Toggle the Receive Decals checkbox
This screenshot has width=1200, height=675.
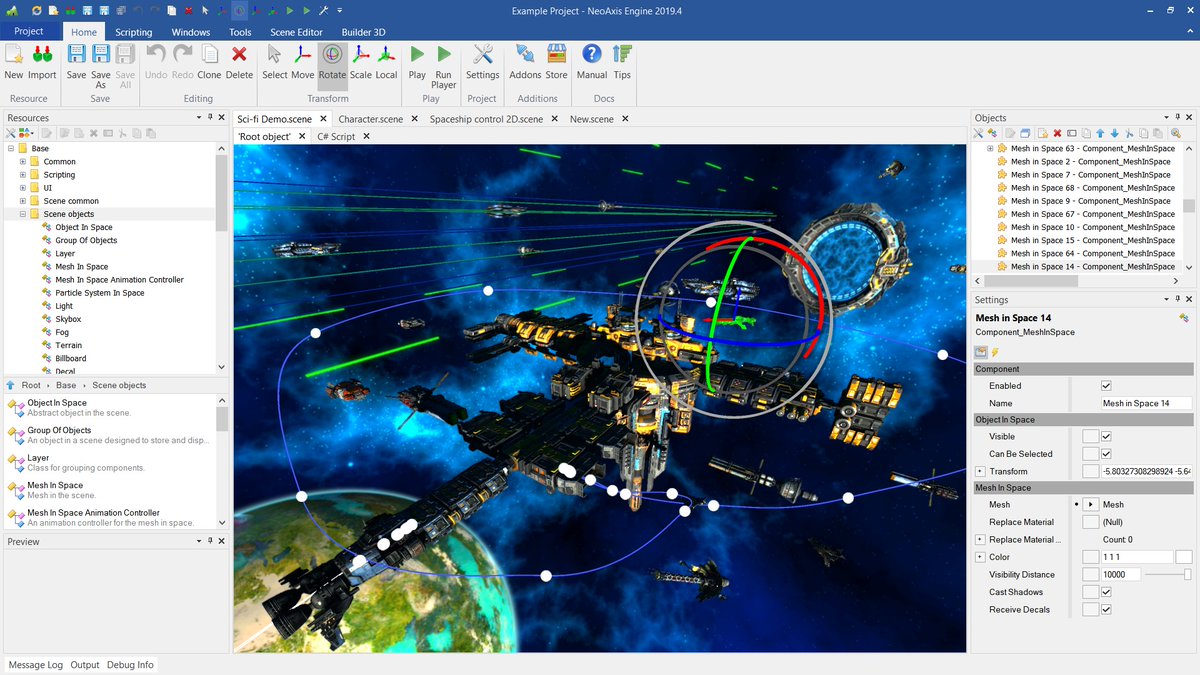point(1106,610)
